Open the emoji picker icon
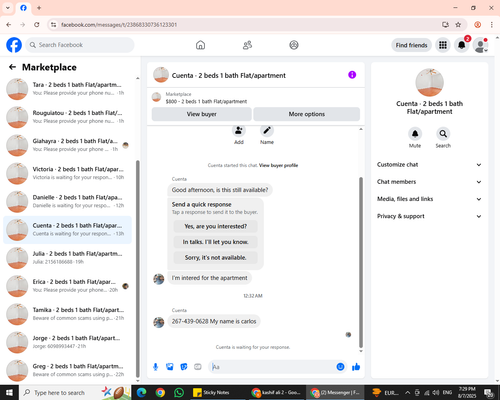This screenshot has height=400, width=500. coord(340,367)
